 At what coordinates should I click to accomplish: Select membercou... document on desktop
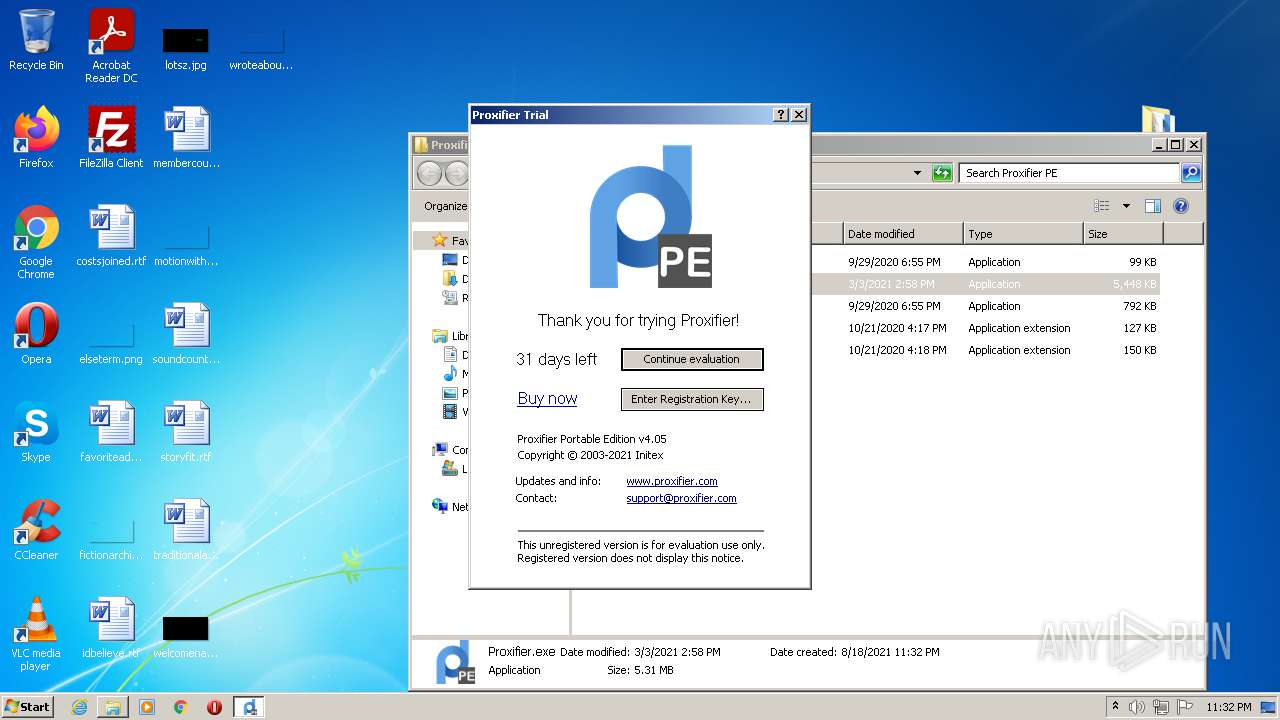[x=186, y=138]
